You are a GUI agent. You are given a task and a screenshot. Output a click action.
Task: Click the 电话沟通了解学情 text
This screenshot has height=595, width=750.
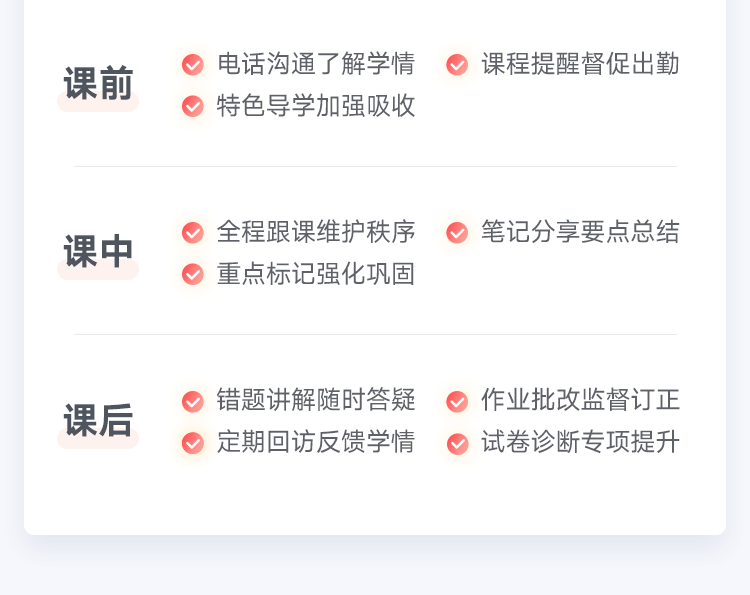(316, 64)
